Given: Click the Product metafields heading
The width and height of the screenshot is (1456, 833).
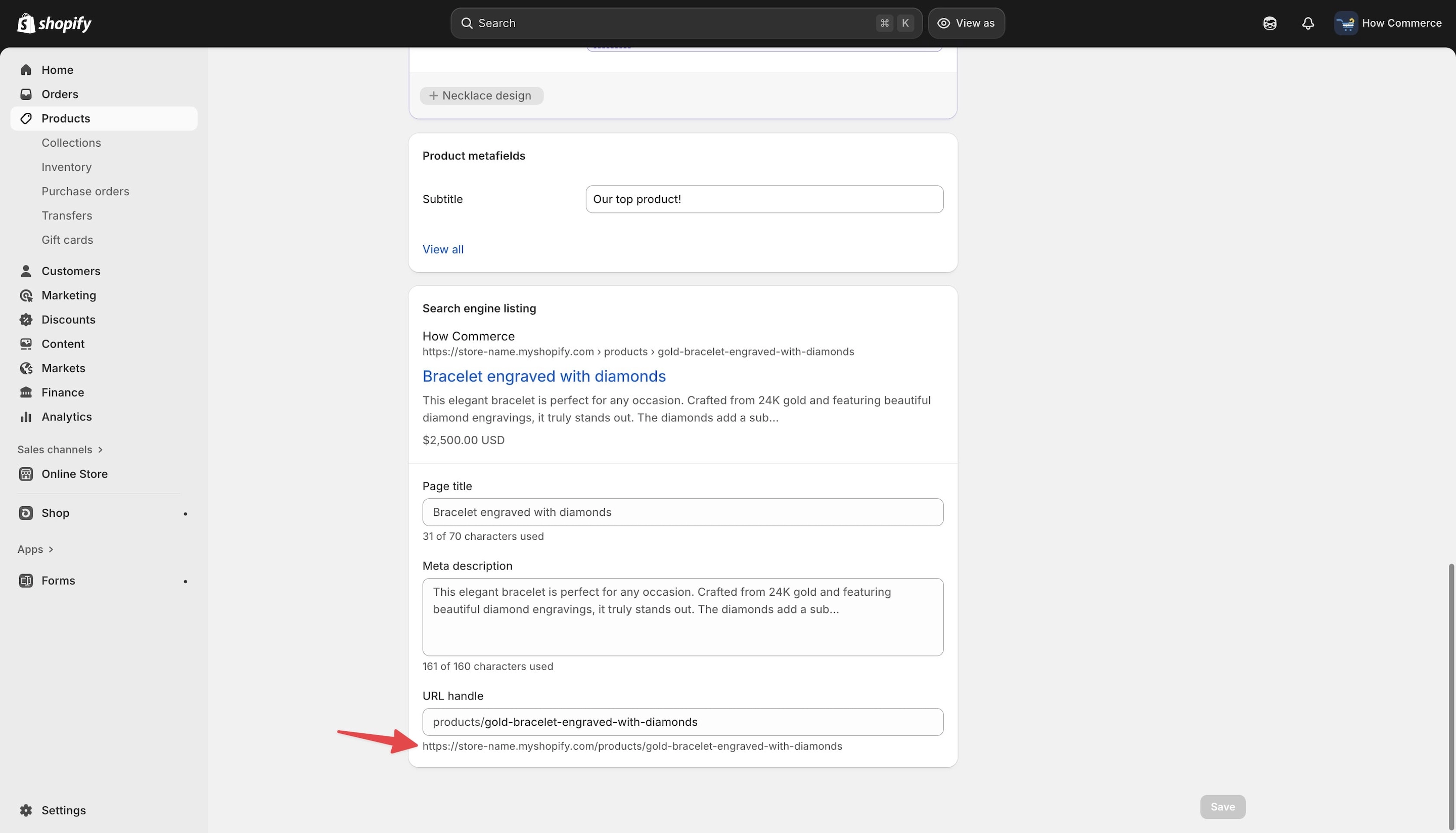Looking at the screenshot, I should pyautogui.click(x=474, y=156).
